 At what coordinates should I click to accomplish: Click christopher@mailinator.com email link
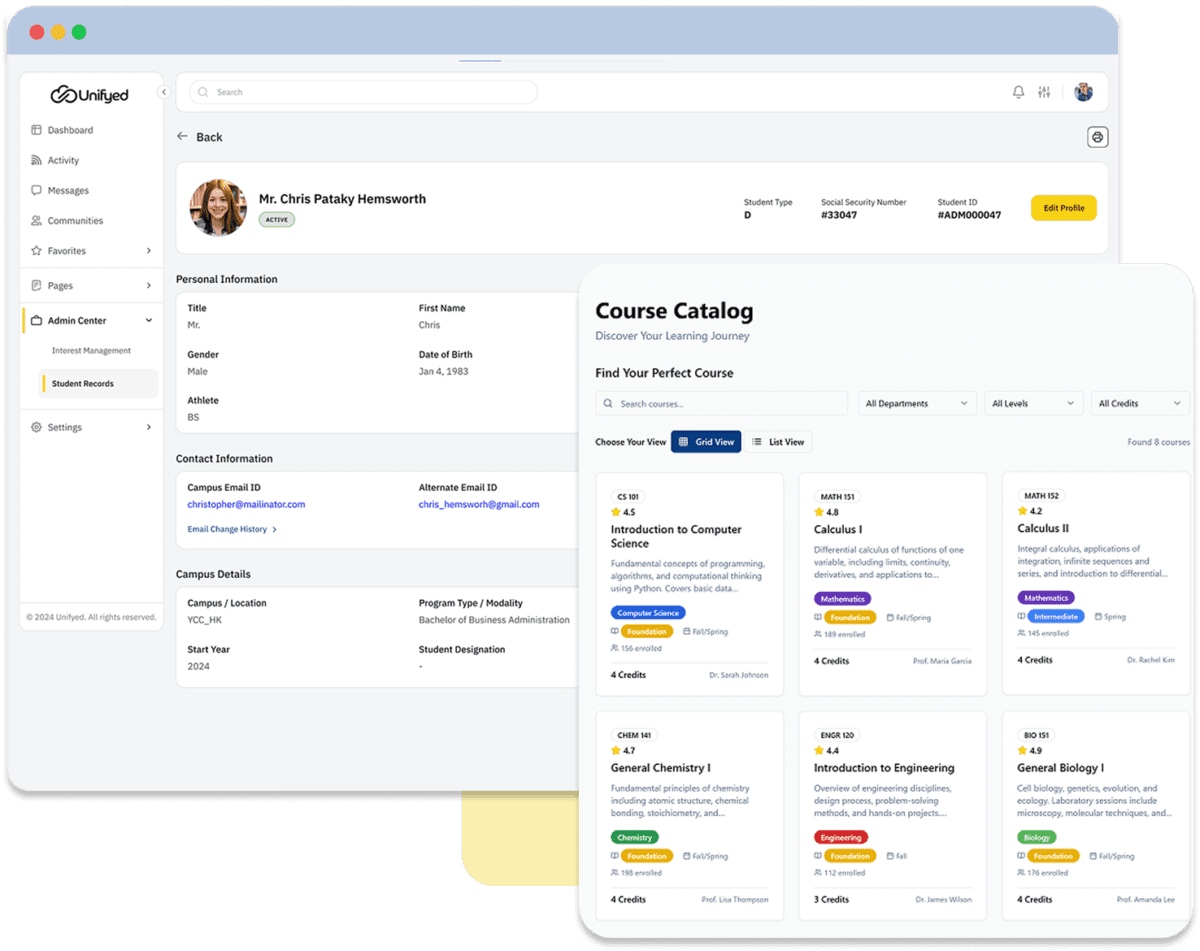coord(246,504)
